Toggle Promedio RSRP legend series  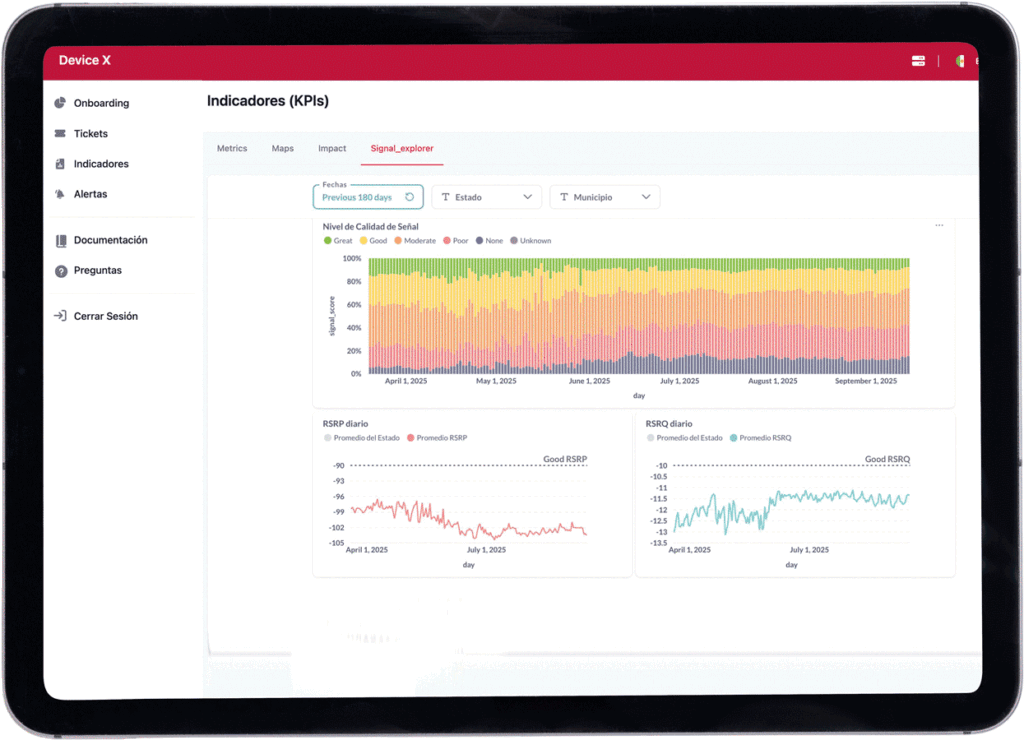click(411, 438)
